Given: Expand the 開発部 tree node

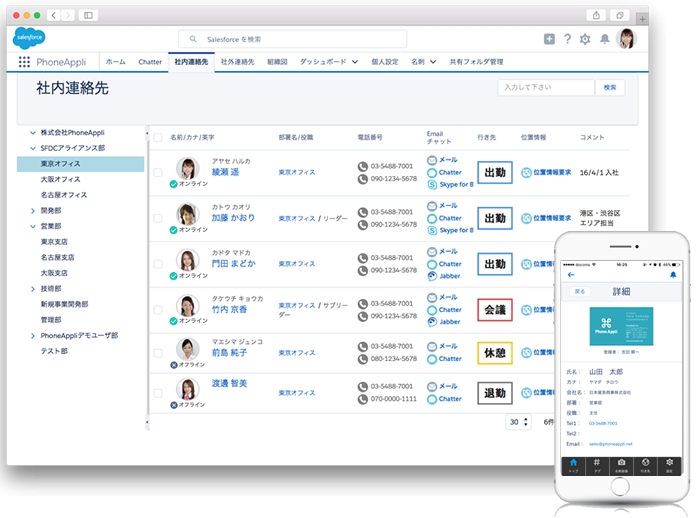Looking at the screenshot, I should pos(33,211).
